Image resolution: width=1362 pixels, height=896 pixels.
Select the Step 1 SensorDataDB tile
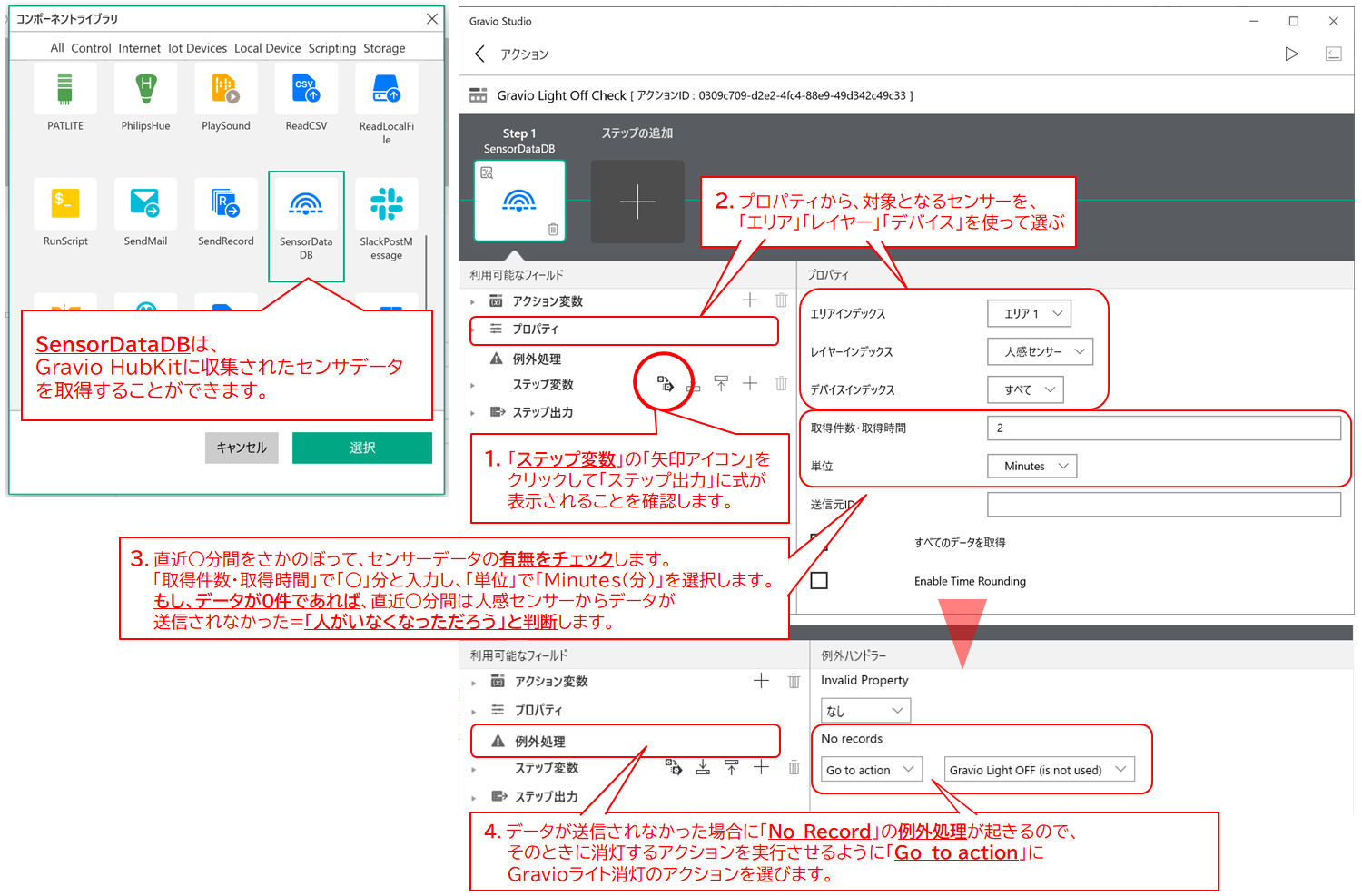click(519, 201)
